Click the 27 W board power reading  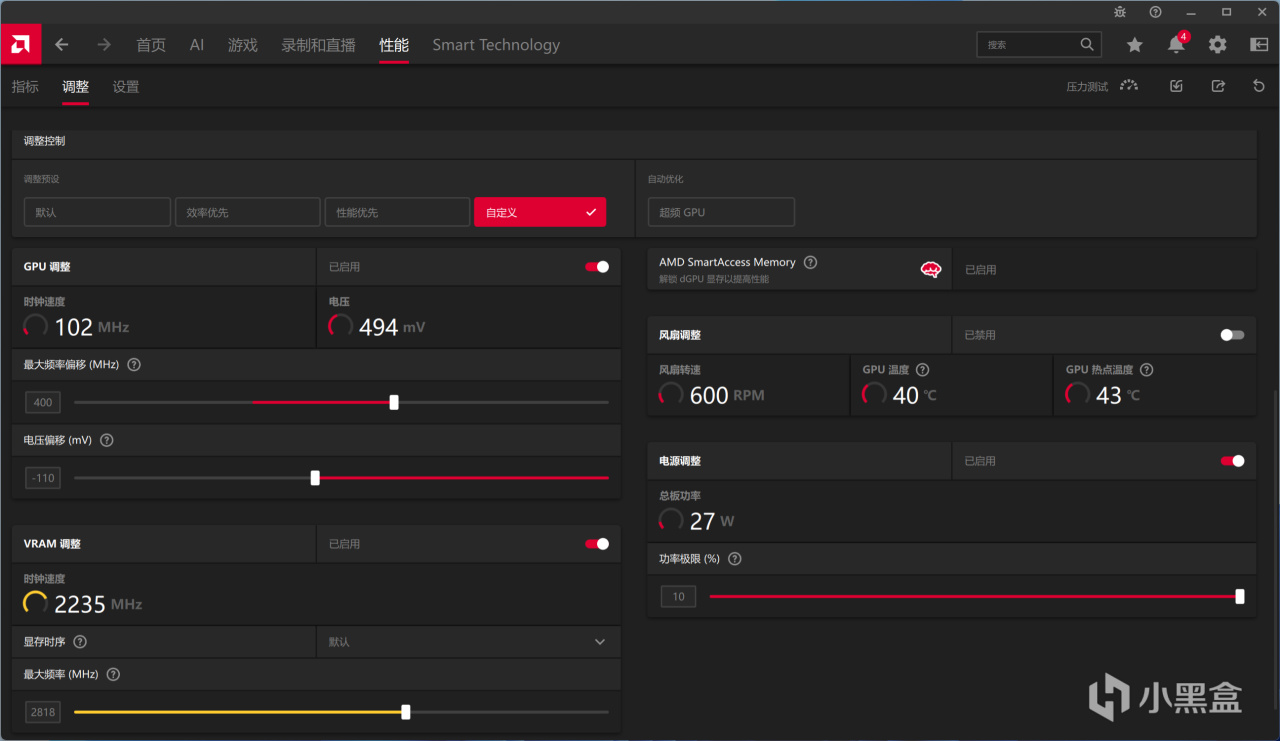pyautogui.click(x=712, y=521)
